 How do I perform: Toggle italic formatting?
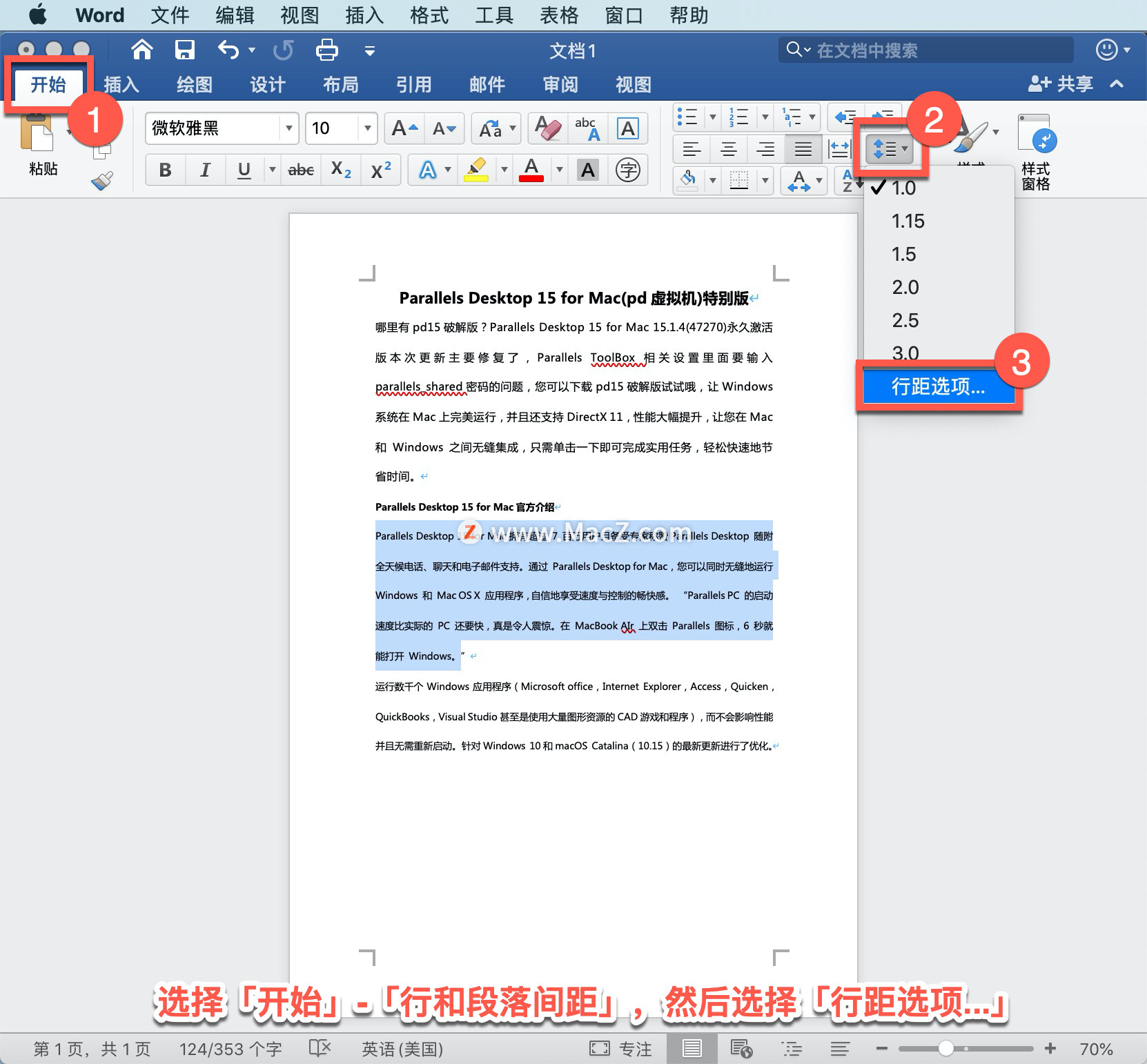[205, 170]
